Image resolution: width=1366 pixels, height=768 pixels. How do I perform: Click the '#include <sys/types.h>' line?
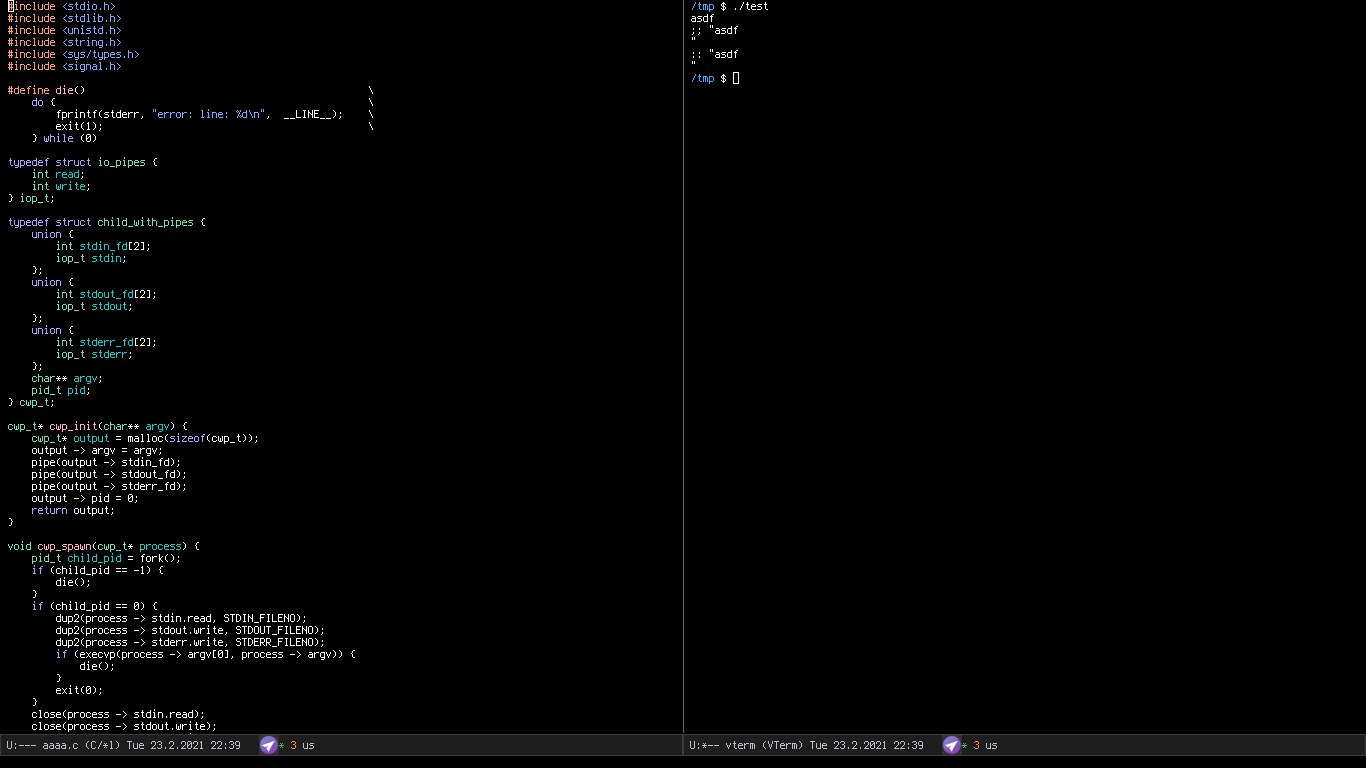point(73,54)
